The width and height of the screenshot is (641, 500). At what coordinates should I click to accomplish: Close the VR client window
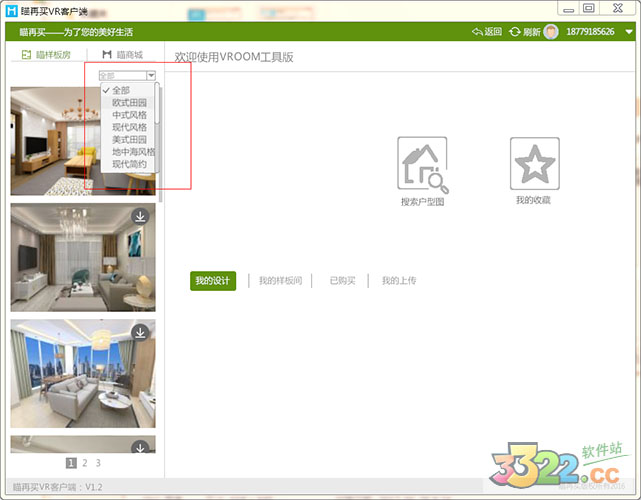tap(618, 8)
